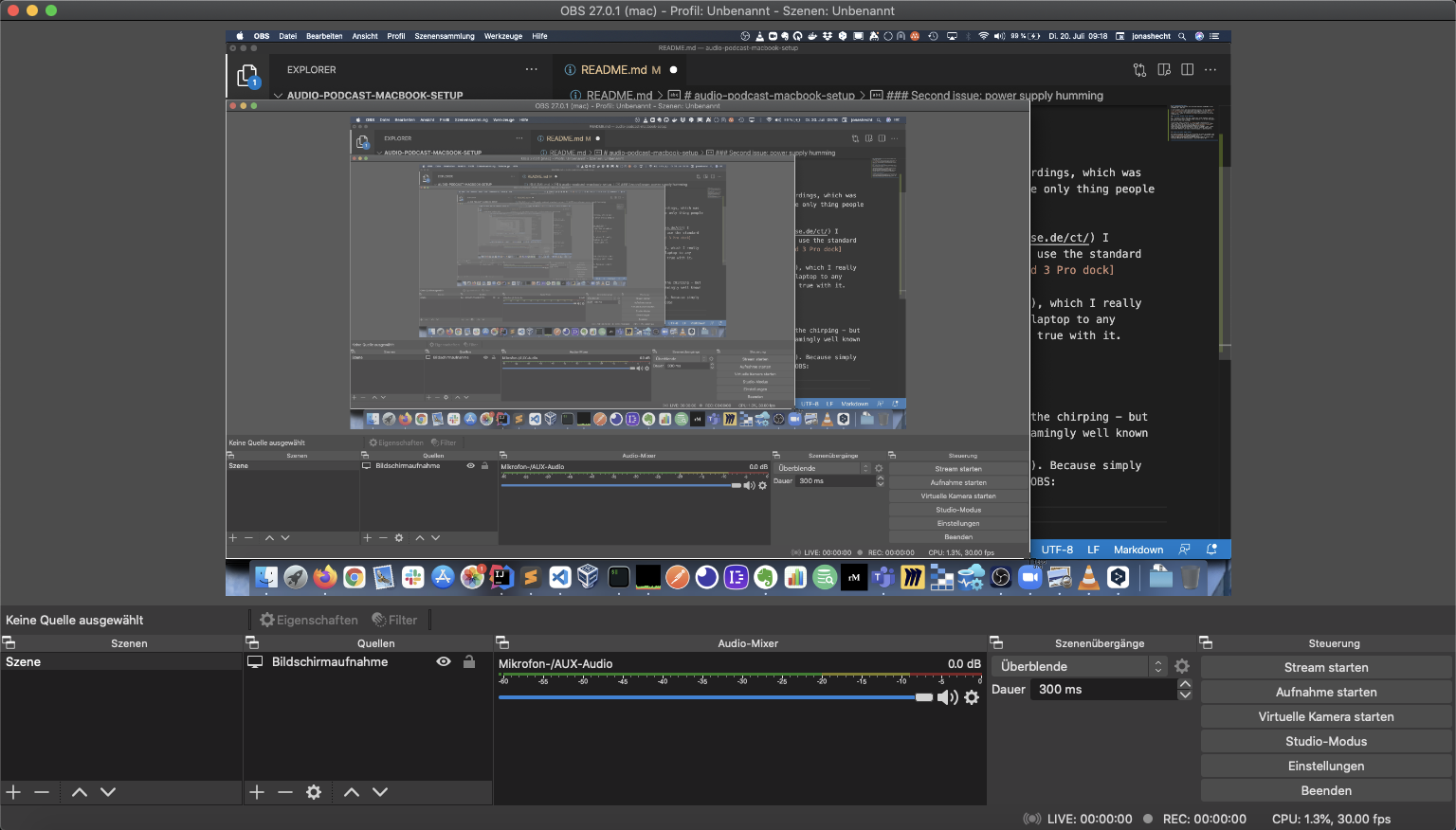Click the Dauer 300 ms input field
Viewport: 1456px width, 830px height.
point(1105,690)
